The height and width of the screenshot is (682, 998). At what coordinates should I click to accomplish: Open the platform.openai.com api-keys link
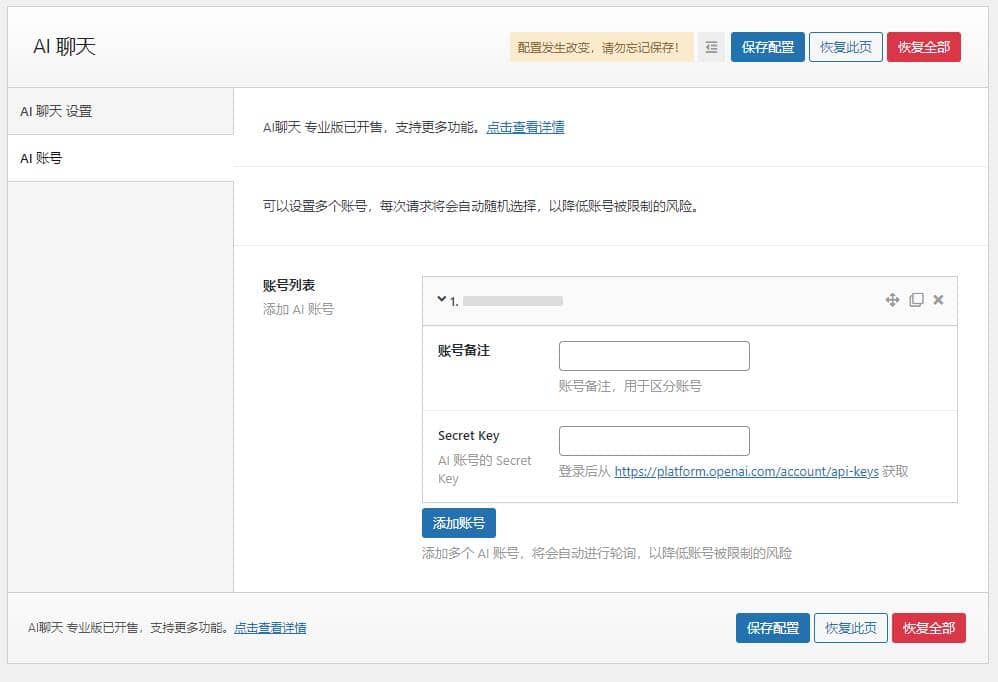746,471
